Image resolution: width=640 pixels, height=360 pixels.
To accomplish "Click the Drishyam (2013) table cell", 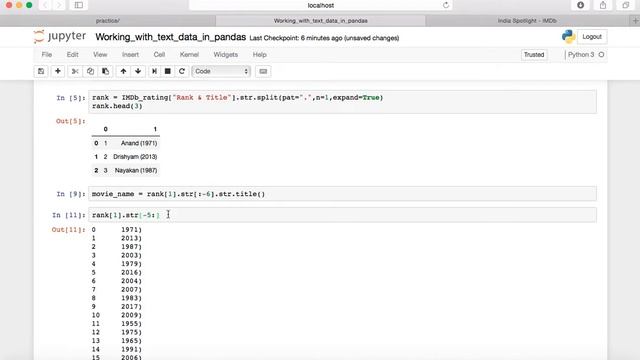I will point(135,157).
